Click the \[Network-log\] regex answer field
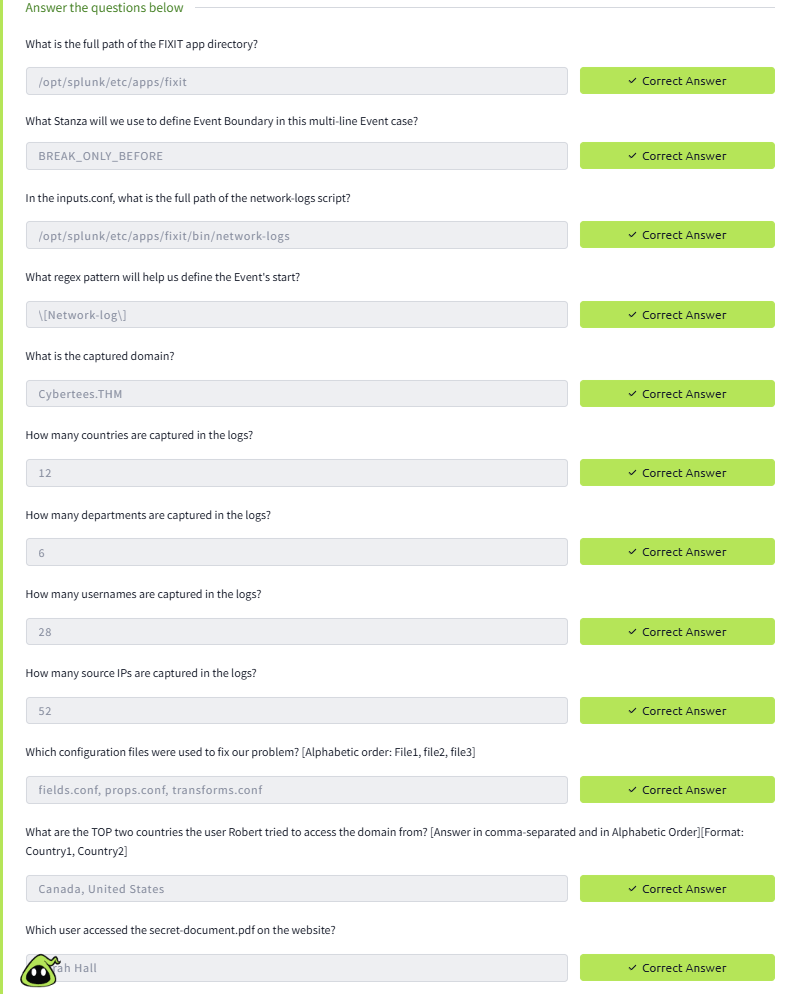This screenshot has height=994, width=795. (296, 315)
